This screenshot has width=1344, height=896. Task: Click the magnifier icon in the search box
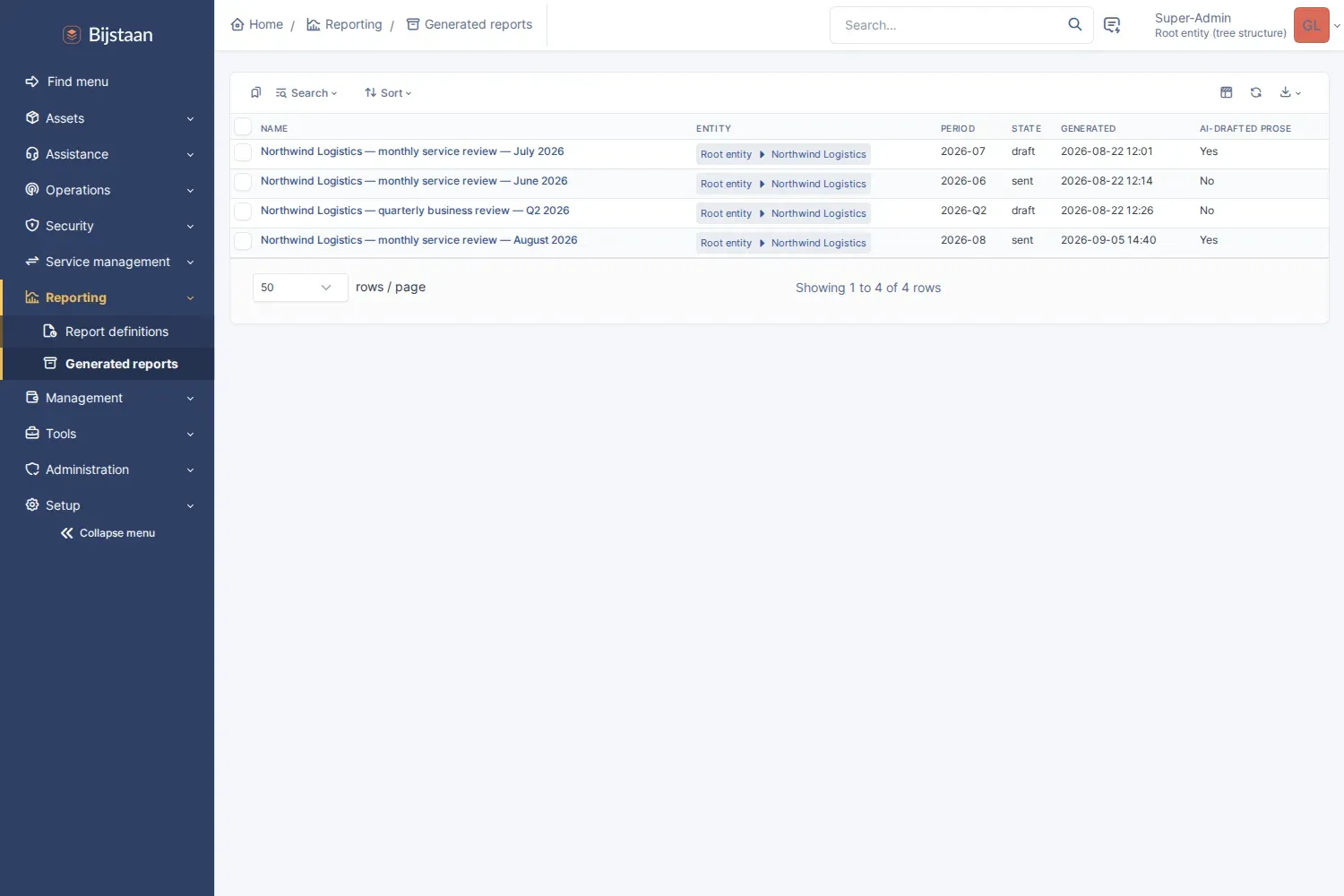(1075, 25)
